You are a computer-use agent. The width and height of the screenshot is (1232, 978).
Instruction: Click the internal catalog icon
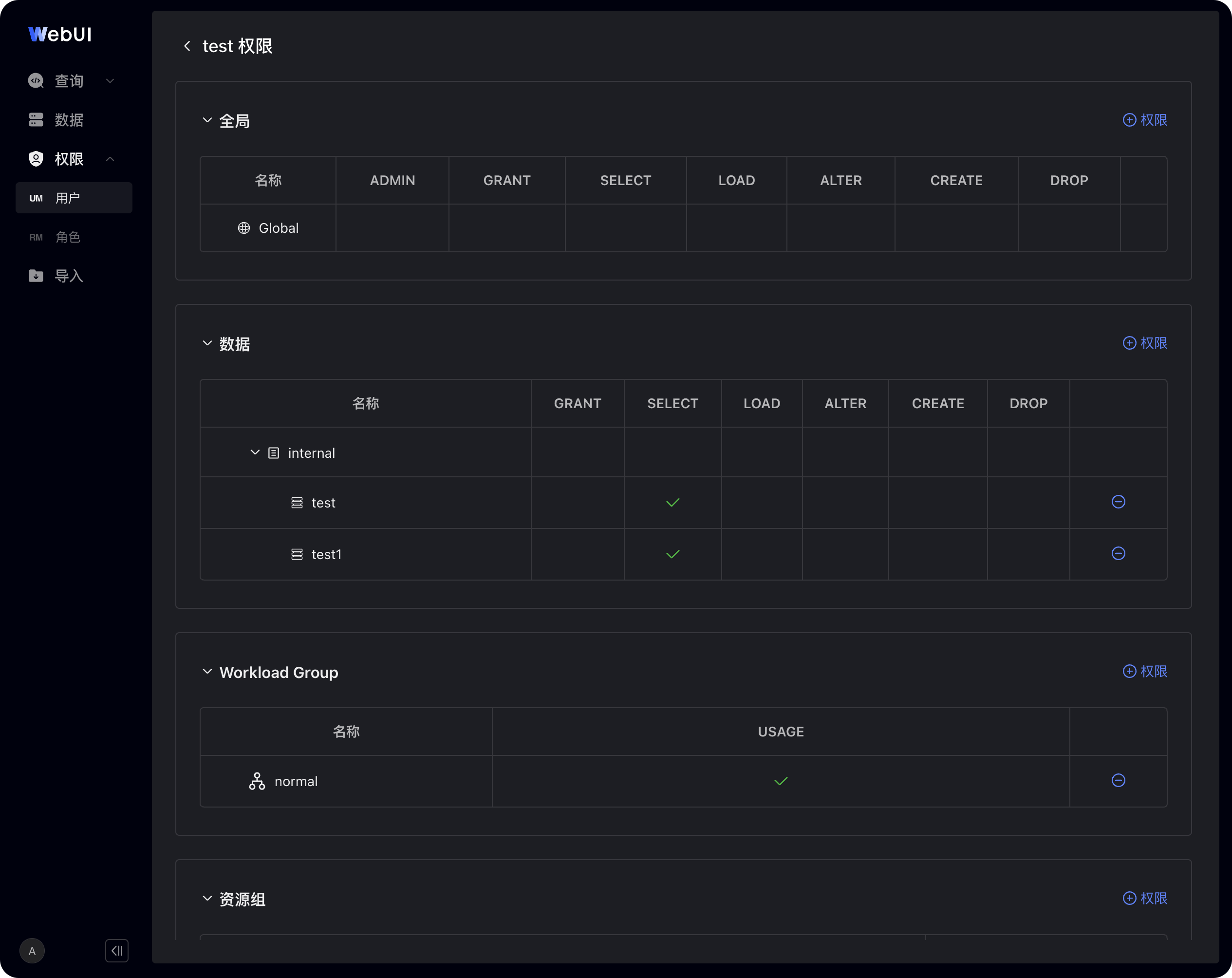(274, 452)
